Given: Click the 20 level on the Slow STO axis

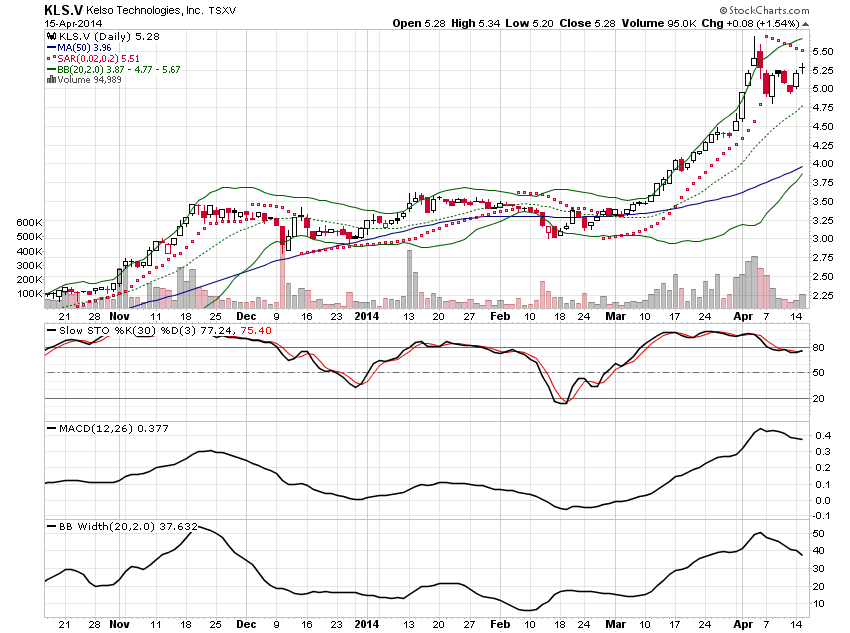Looking at the screenshot, I should (x=819, y=398).
